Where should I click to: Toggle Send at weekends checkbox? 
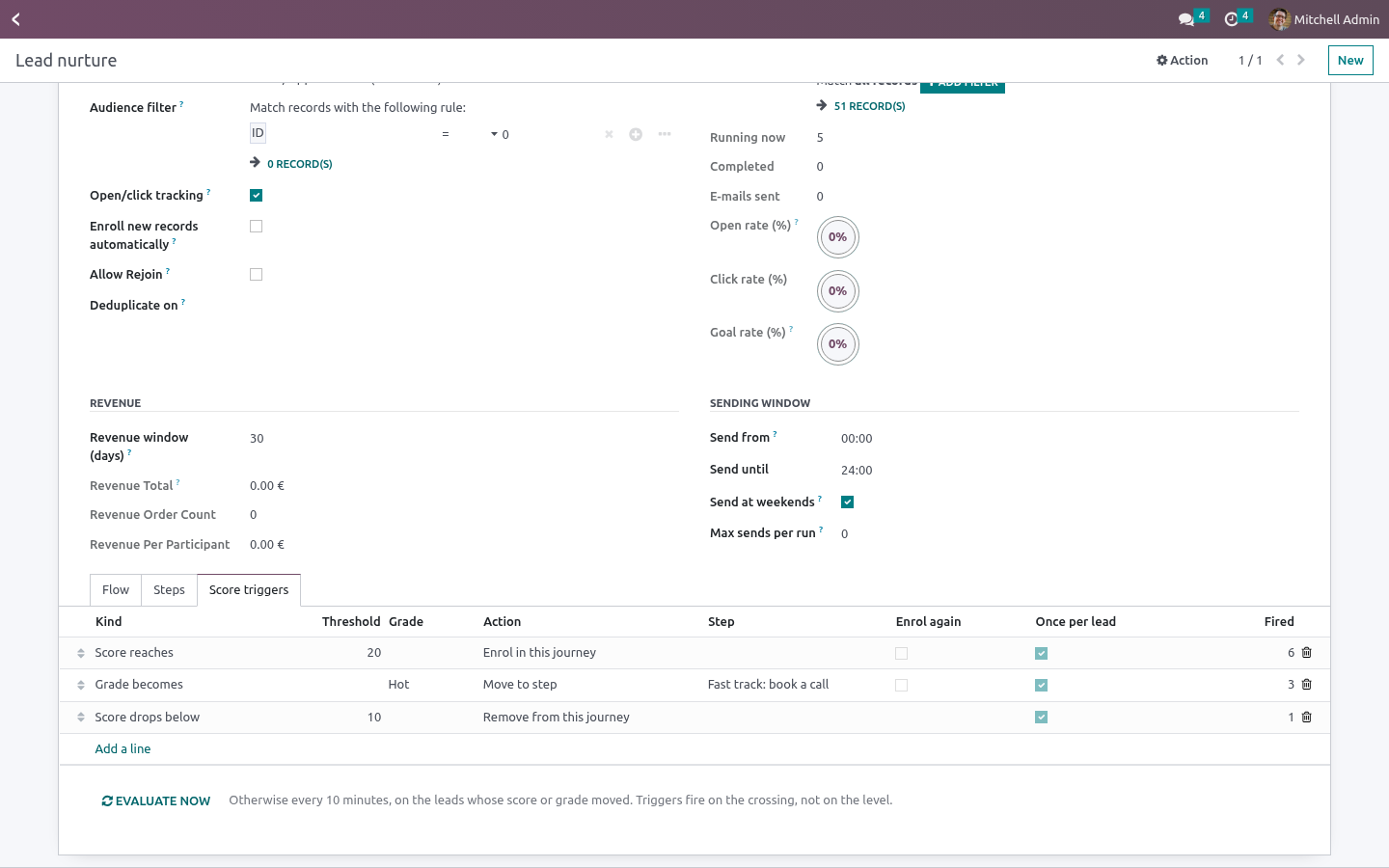[847, 502]
